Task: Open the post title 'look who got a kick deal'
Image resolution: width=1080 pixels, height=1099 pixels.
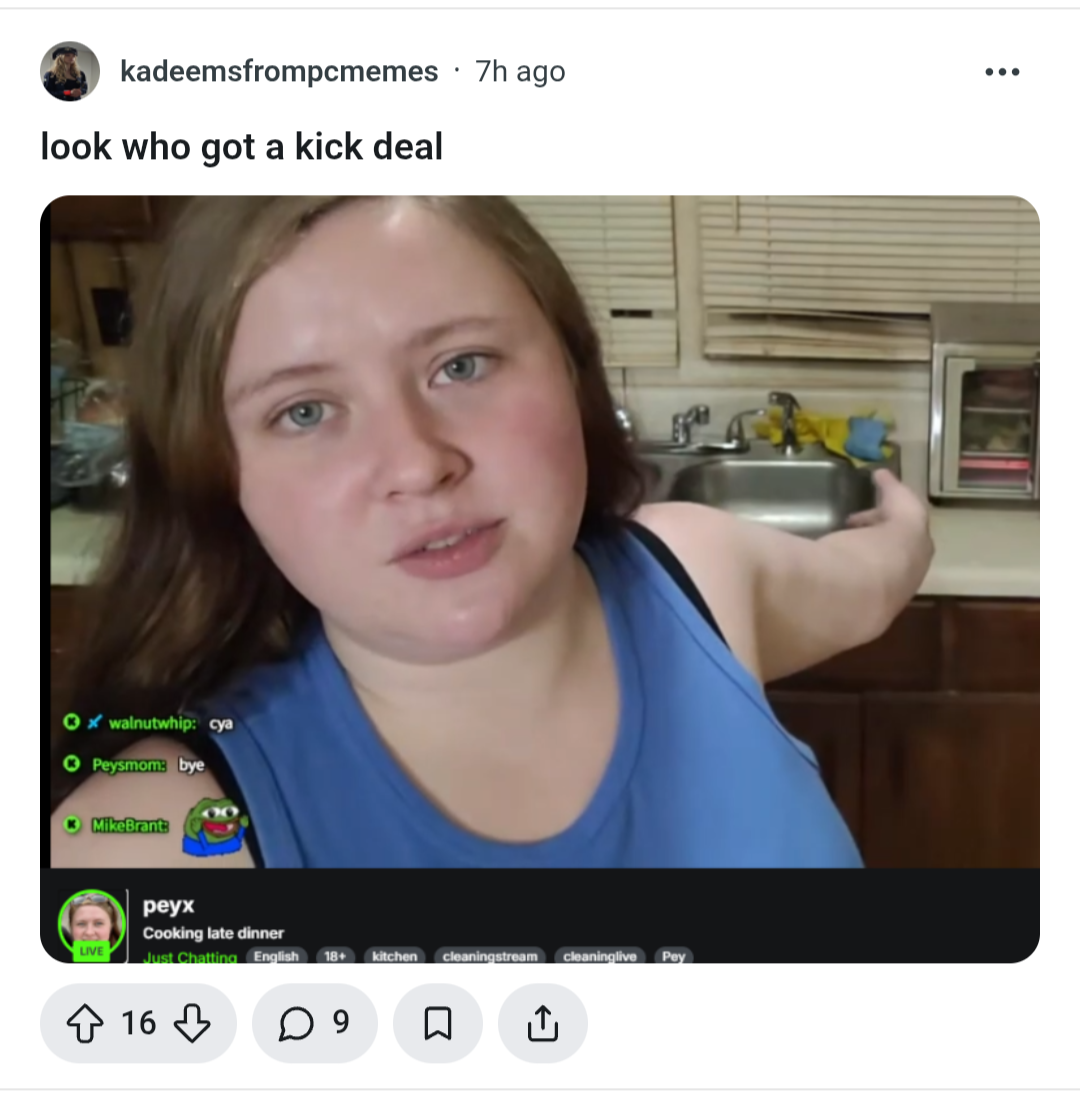Action: tap(242, 146)
